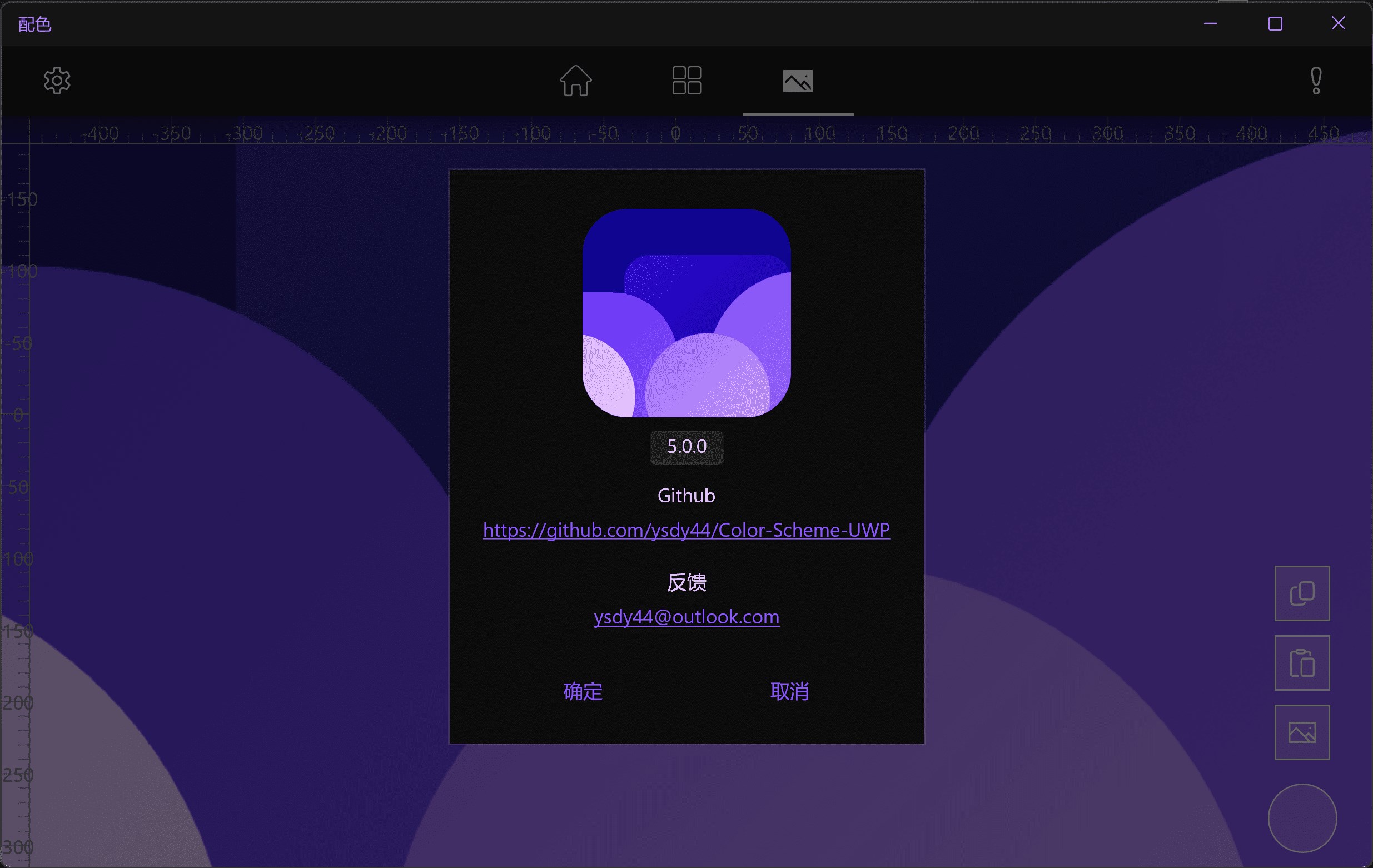Select the image tab in the toolbar
1373x868 pixels.
coord(798,81)
